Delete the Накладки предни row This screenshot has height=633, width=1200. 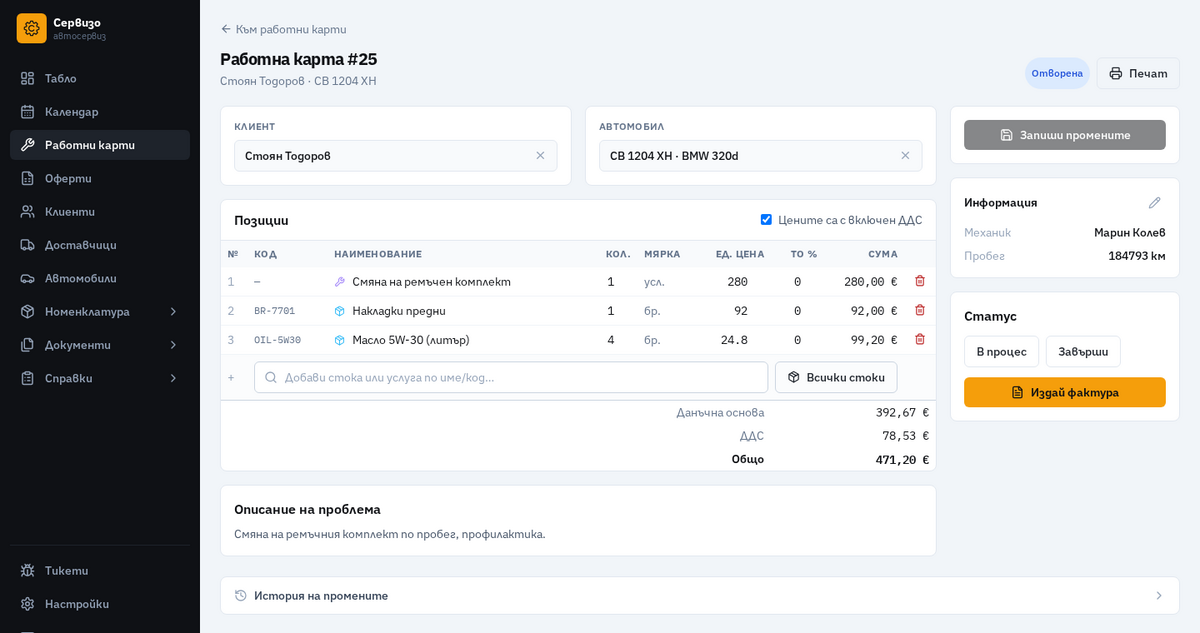point(920,310)
